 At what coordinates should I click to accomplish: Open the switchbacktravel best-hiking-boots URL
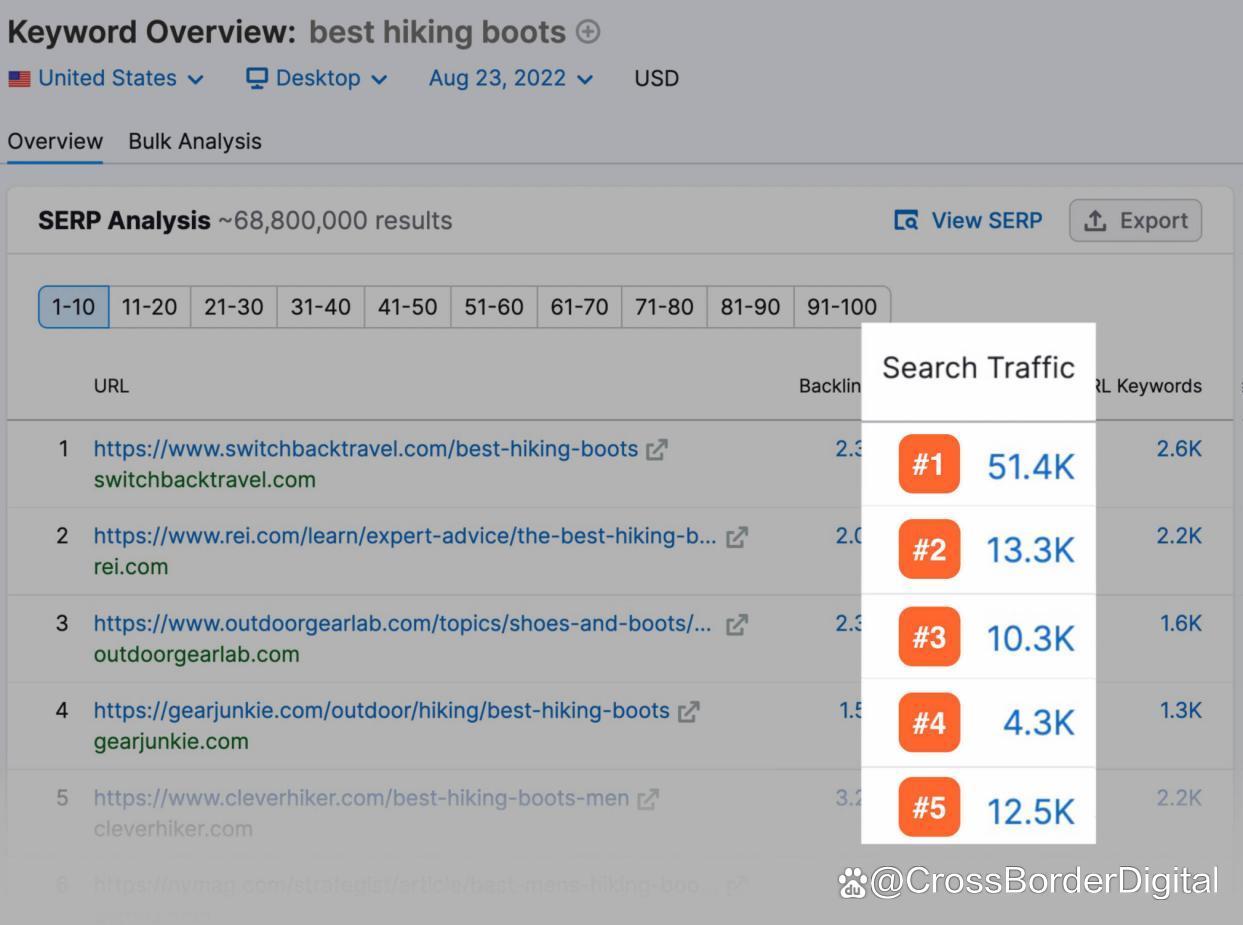click(365, 449)
